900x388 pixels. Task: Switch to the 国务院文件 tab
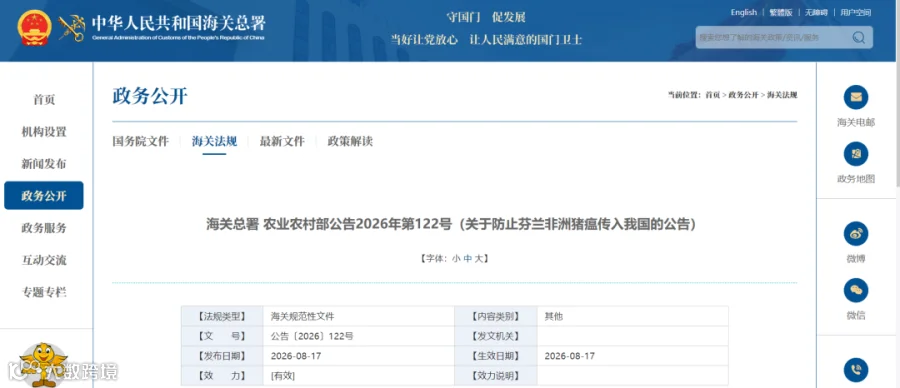pos(141,141)
